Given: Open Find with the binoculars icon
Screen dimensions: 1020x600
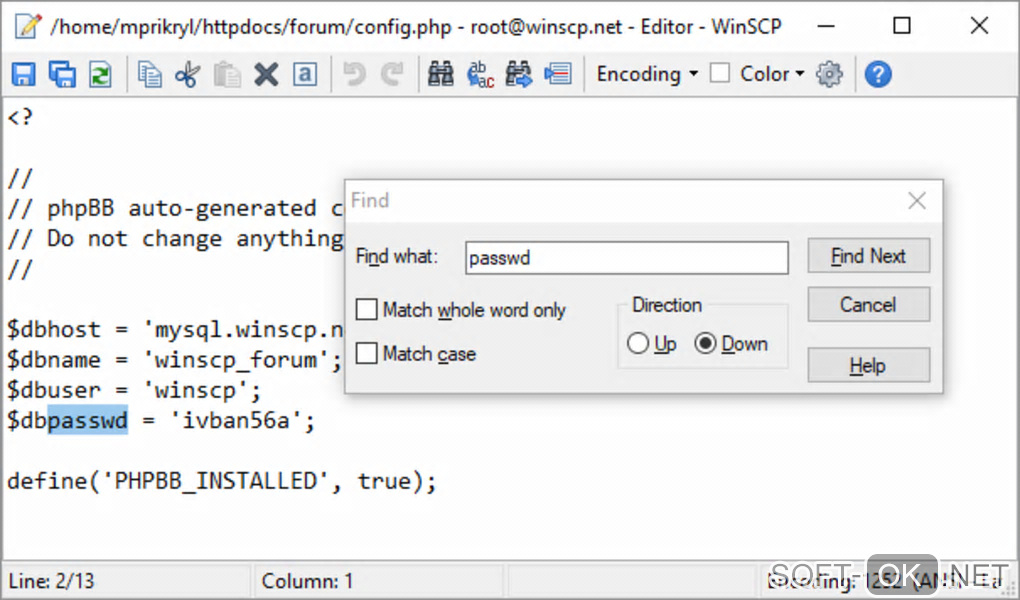Looking at the screenshot, I should pos(440,74).
